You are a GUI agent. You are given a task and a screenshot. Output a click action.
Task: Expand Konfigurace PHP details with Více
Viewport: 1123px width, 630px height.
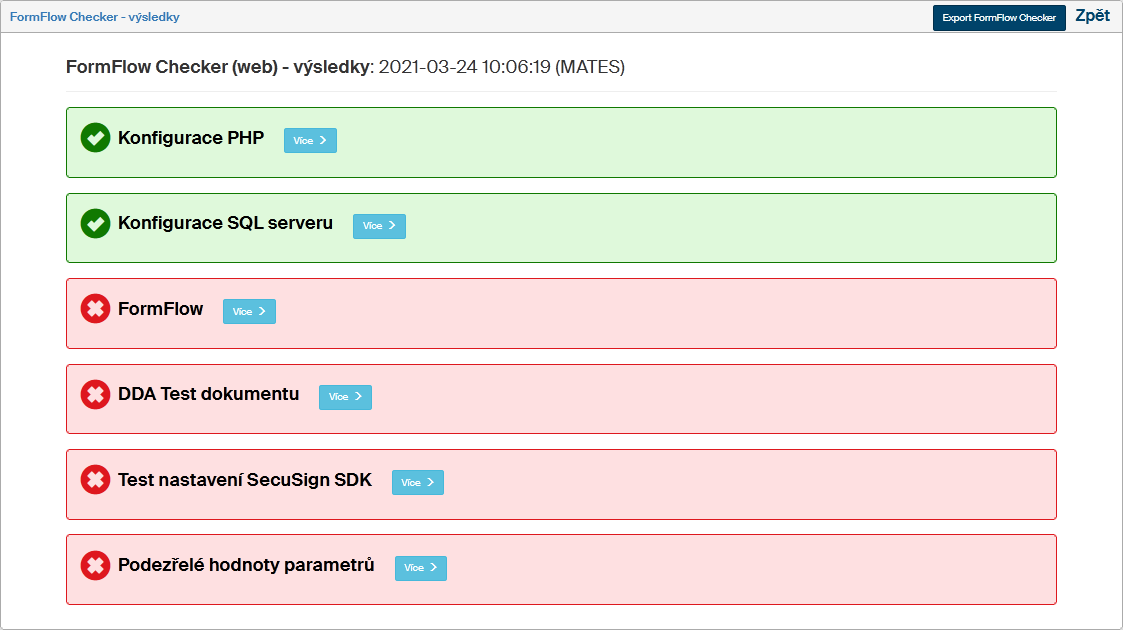tap(310, 141)
